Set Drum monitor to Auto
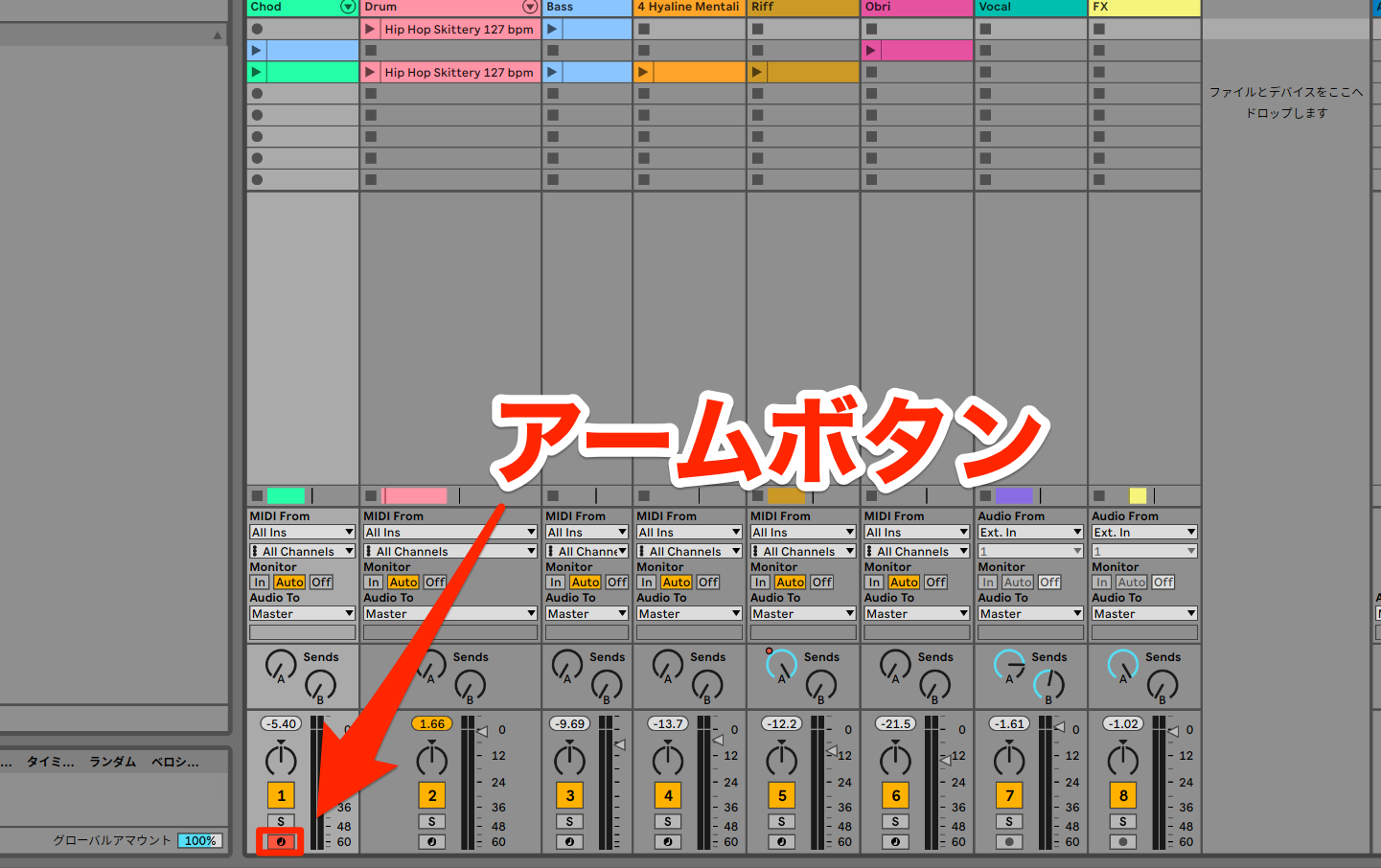The image size is (1381, 868). point(403,582)
